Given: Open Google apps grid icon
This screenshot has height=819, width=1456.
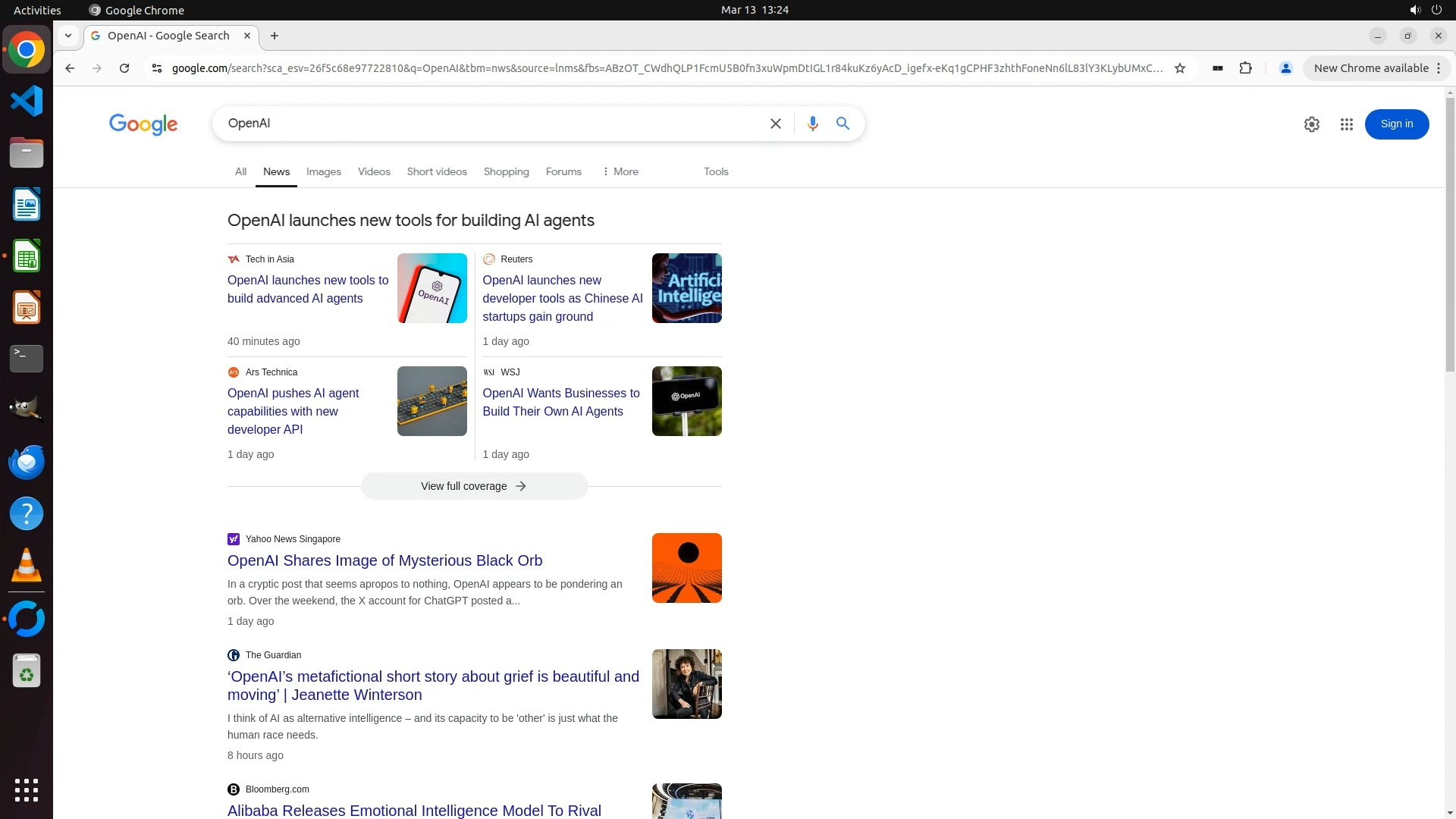Looking at the screenshot, I should click(1346, 124).
